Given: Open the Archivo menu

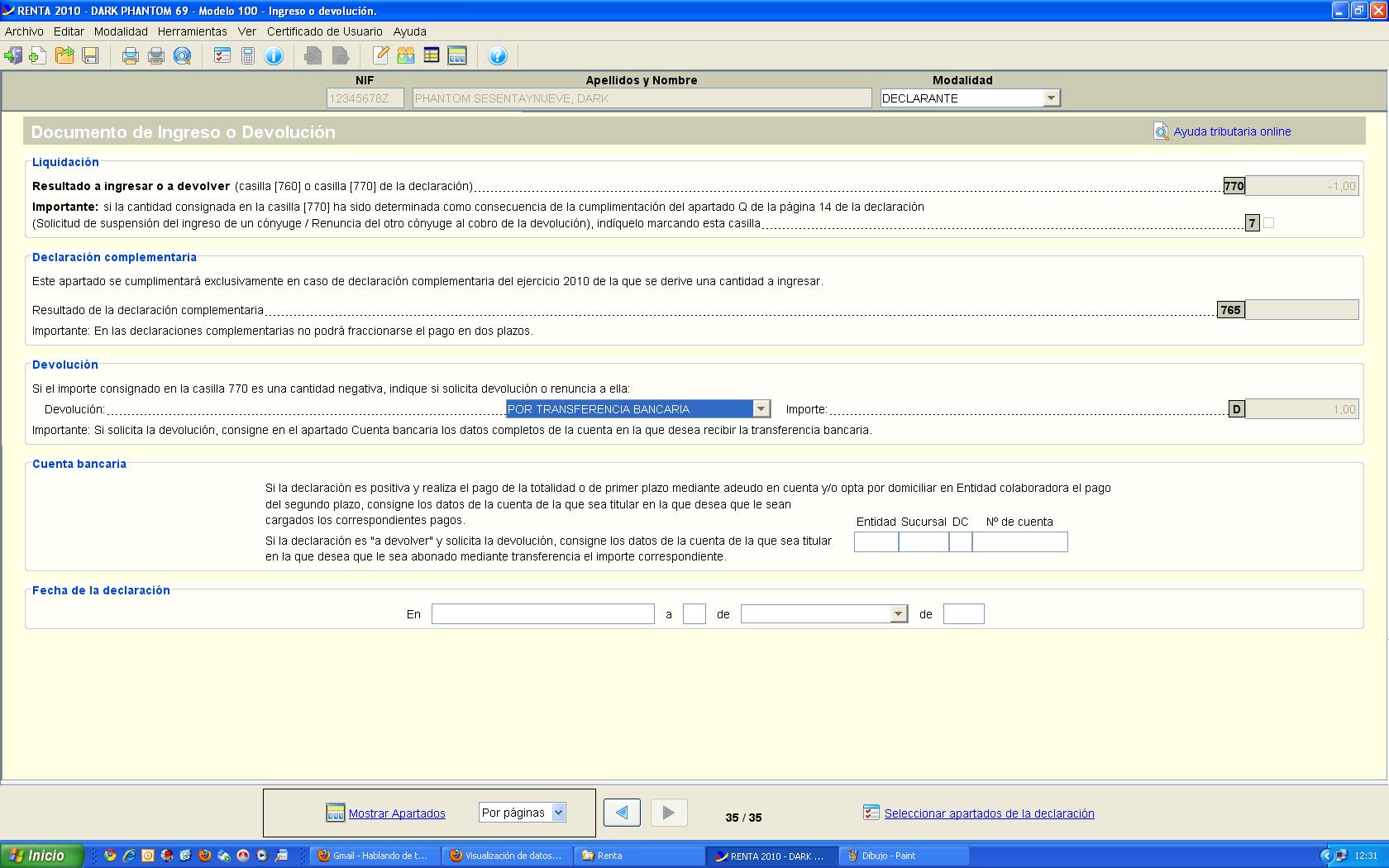Looking at the screenshot, I should (24, 31).
